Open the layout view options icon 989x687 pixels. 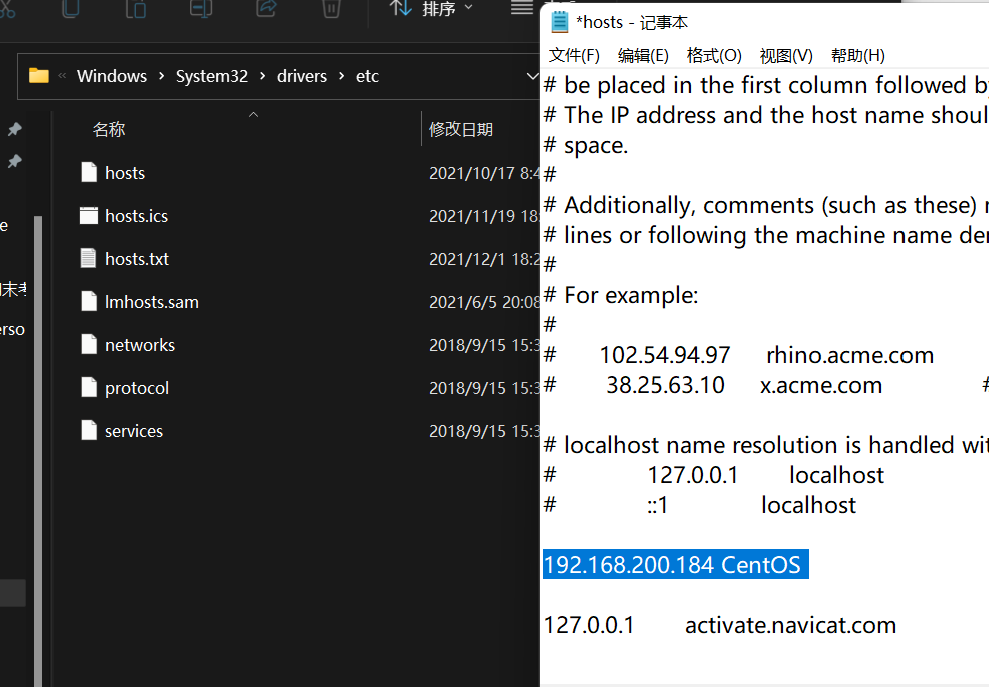click(x=521, y=11)
